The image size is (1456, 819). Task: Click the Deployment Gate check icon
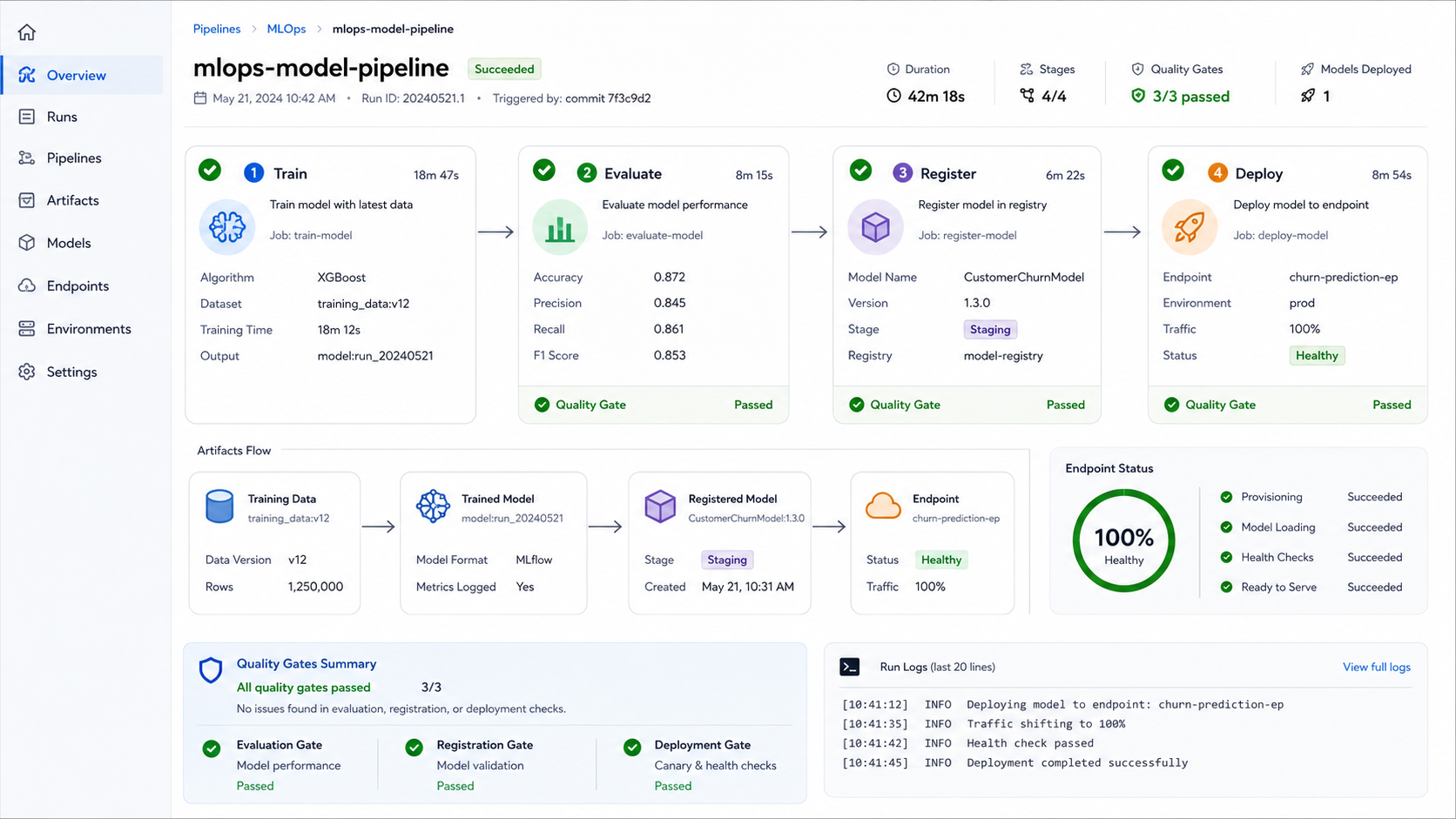632,748
